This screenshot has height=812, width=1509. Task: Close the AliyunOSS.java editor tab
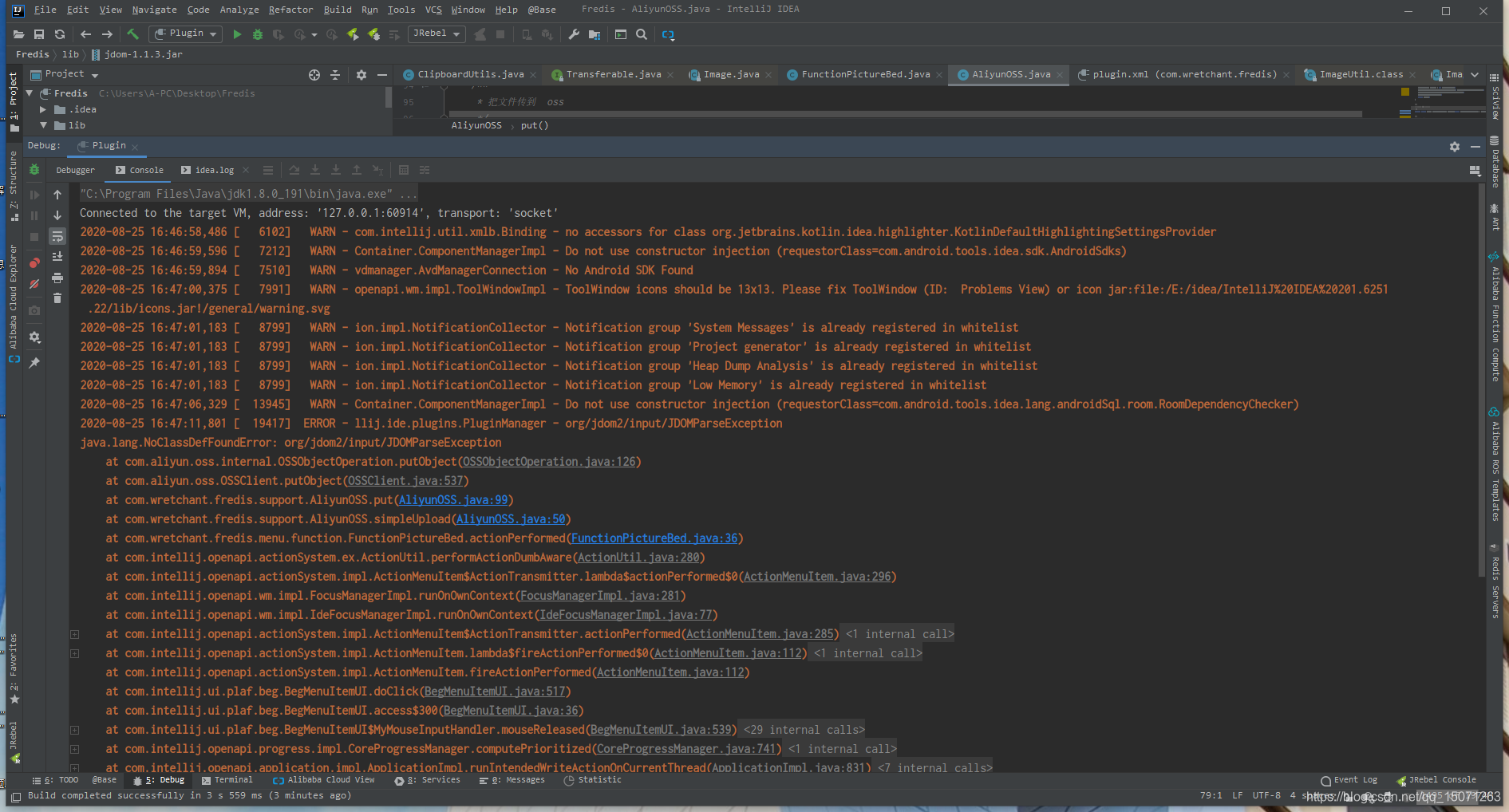click(x=1060, y=75)
